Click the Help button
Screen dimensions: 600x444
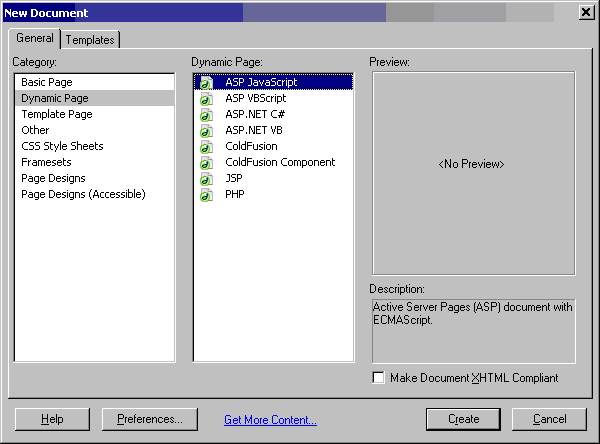[52, 419]
